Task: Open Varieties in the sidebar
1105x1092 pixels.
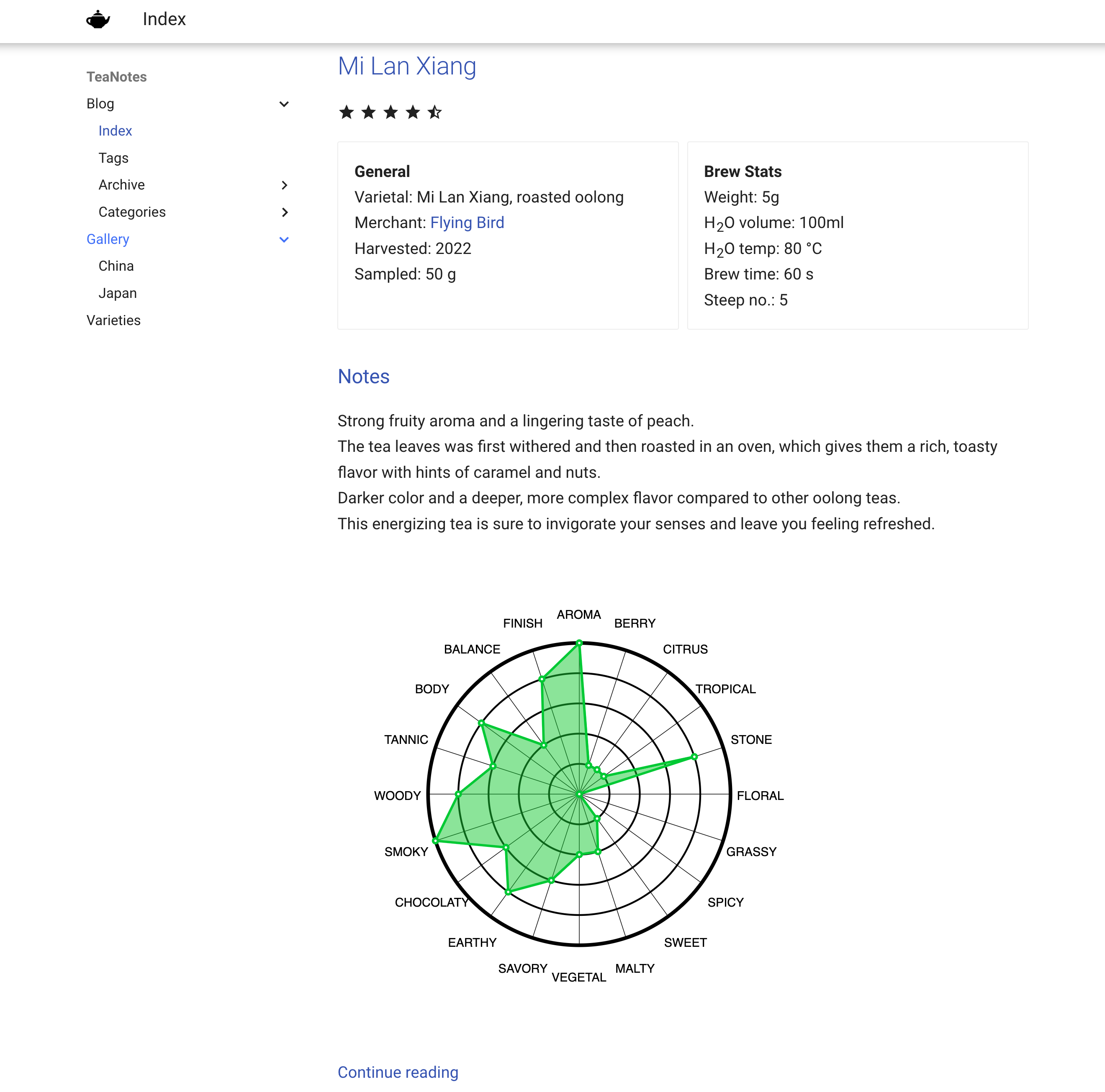Action: pyautogui.click(x=113, y=320)
